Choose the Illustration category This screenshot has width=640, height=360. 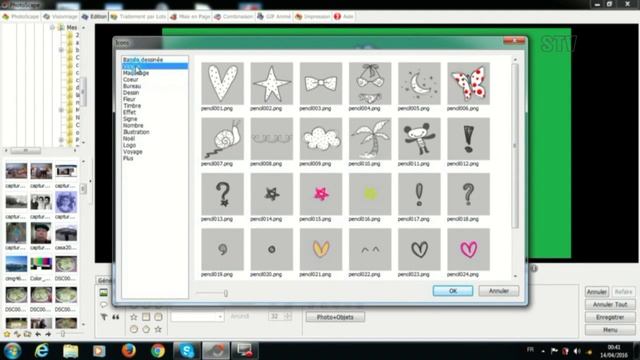point(136,132)
